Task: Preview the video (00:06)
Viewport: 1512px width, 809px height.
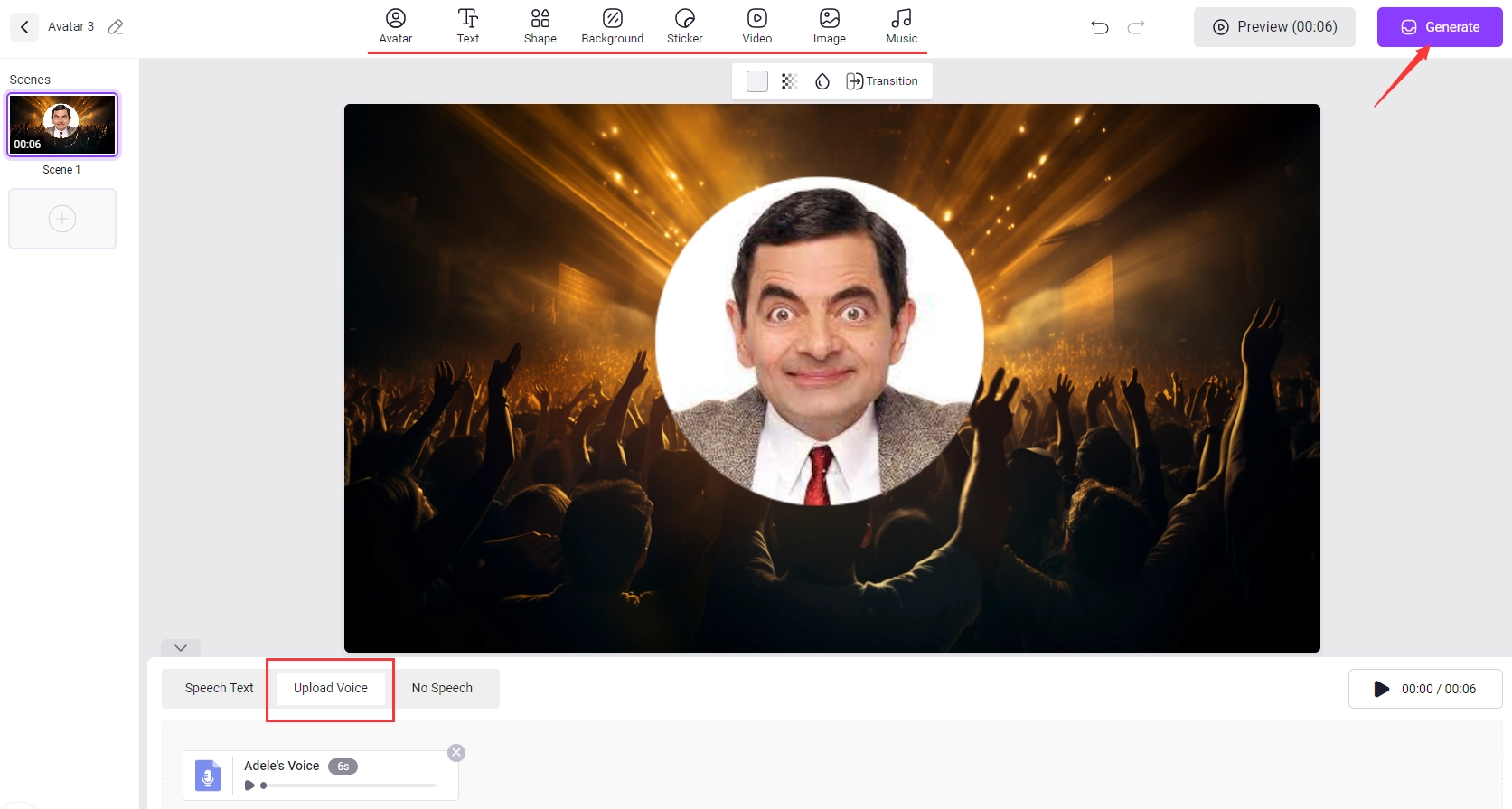Action: (1274, 27)
